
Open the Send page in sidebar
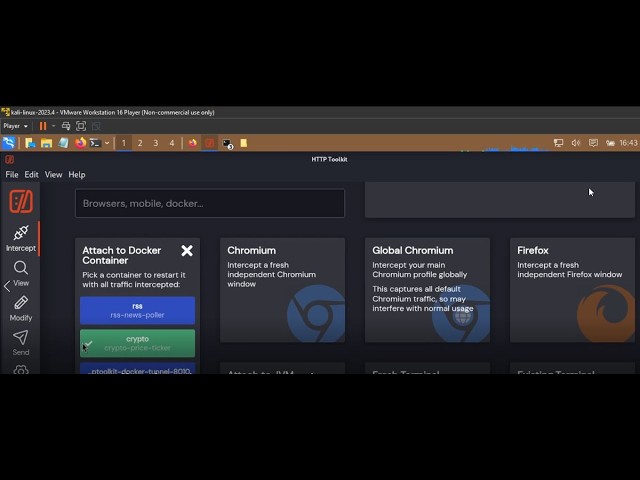[21, 343]
